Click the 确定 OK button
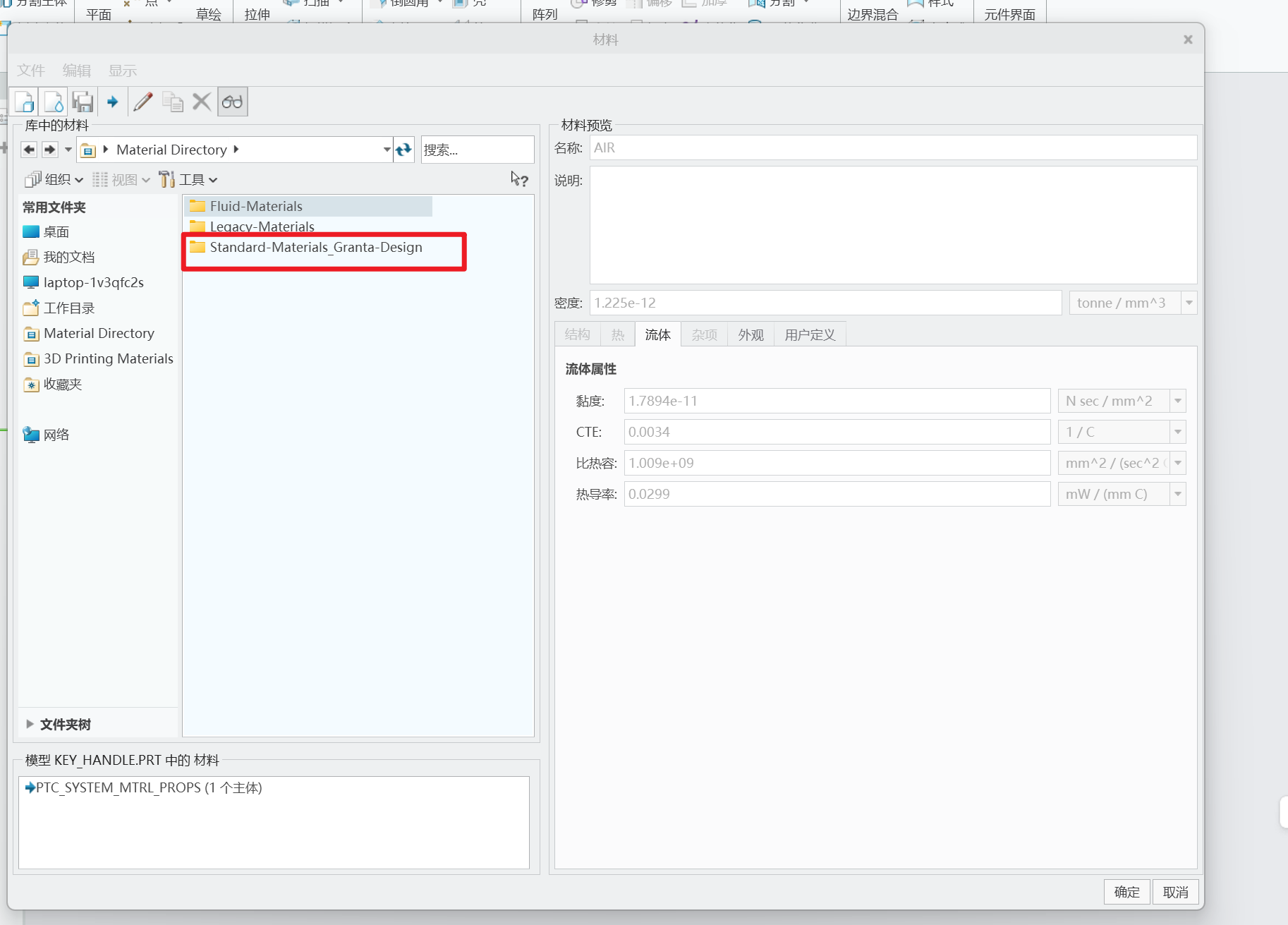Screen dimensions: 1288x925 pyautogui.click(x=1126, y=892)
